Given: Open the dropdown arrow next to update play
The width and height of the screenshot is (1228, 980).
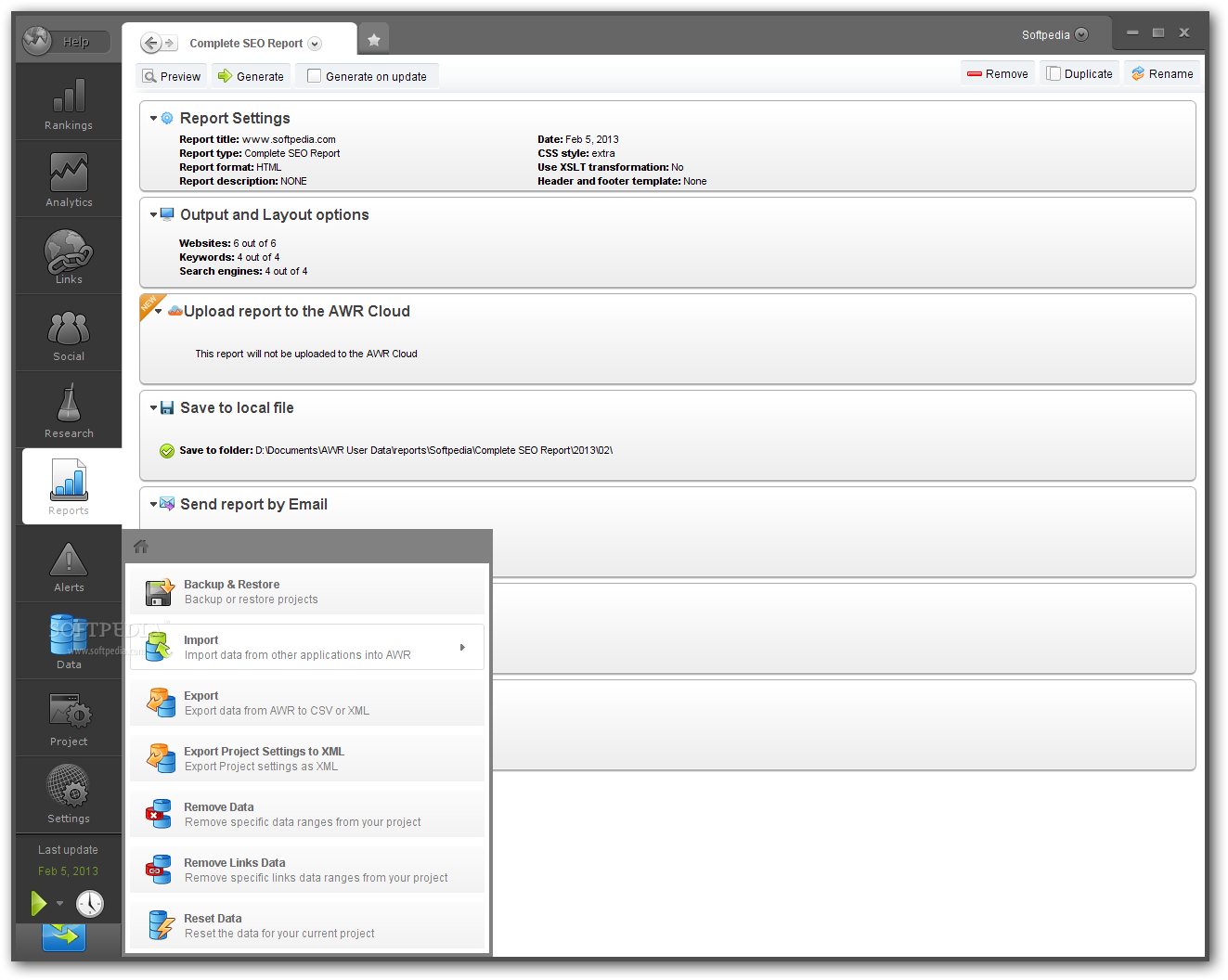Looking at the screenshot, I should tap(59, 904).
